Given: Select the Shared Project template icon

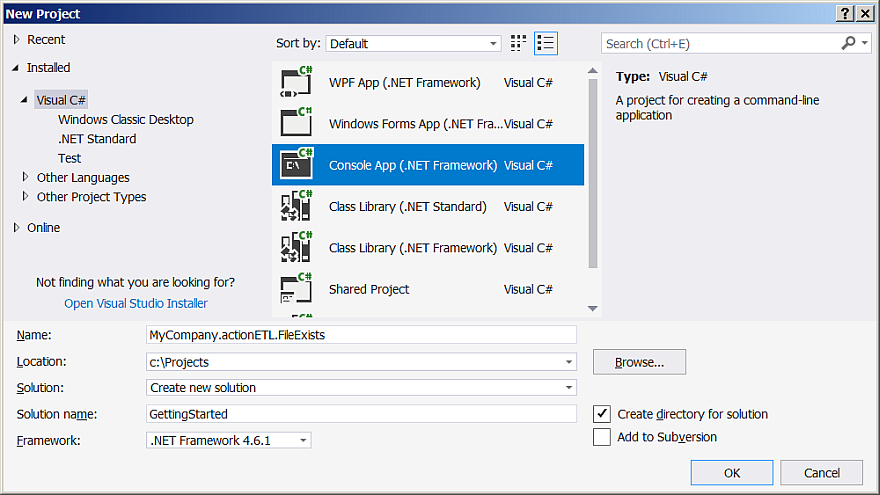Looking at the screenshot, I should click(296, 289).
